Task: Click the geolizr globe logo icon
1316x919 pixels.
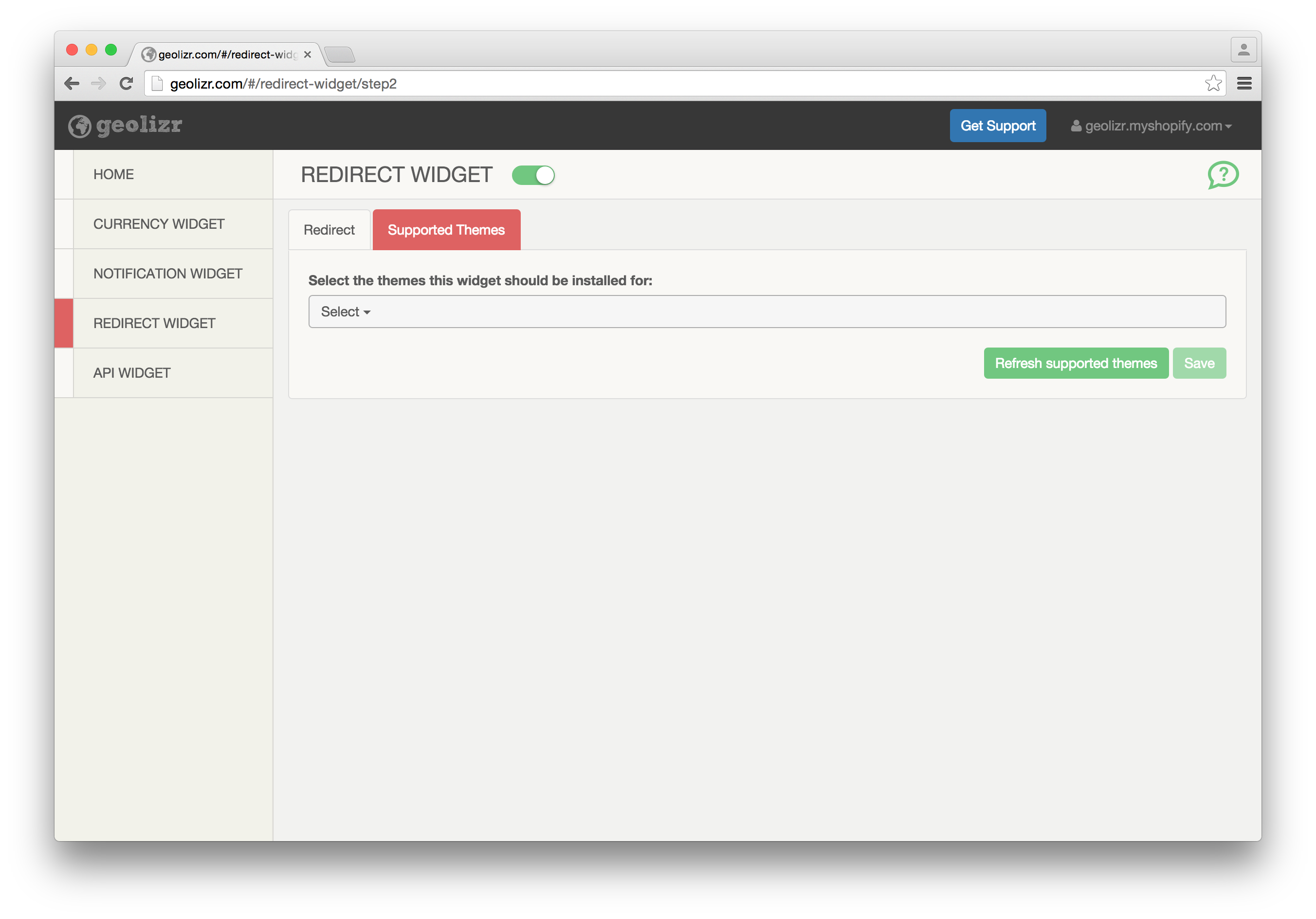Action: coord(80,126)
